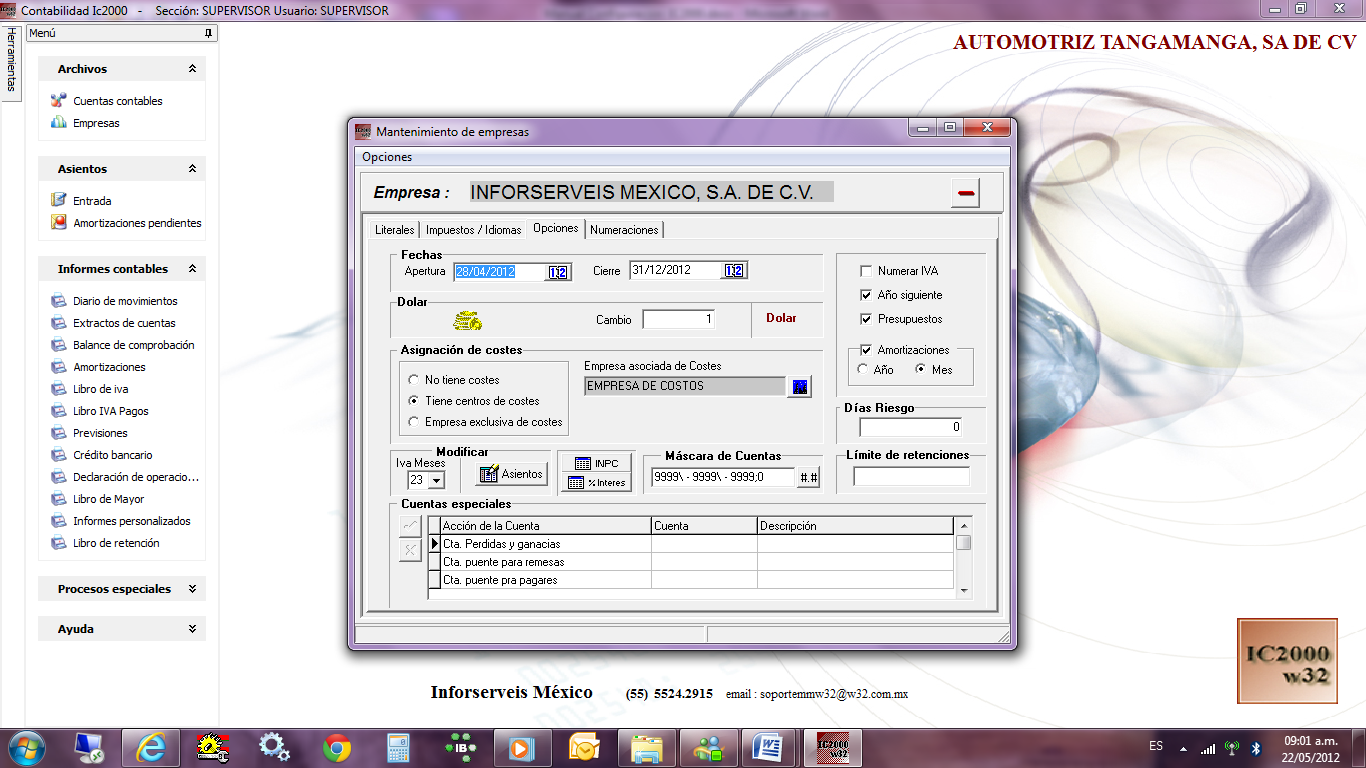The image size is (1366, 768).
Task: Open the Apertura date calendar picker
Action: point(558,272)
